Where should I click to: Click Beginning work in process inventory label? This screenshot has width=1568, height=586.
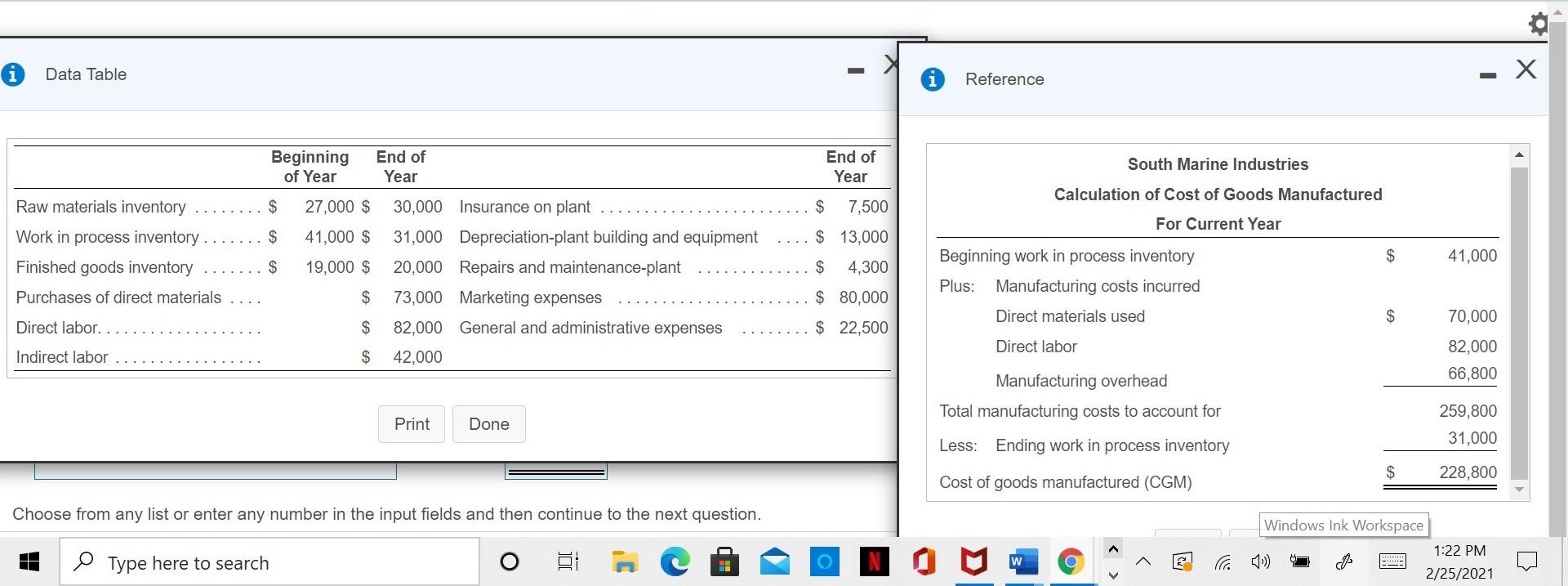click(x=1067, y=256)
